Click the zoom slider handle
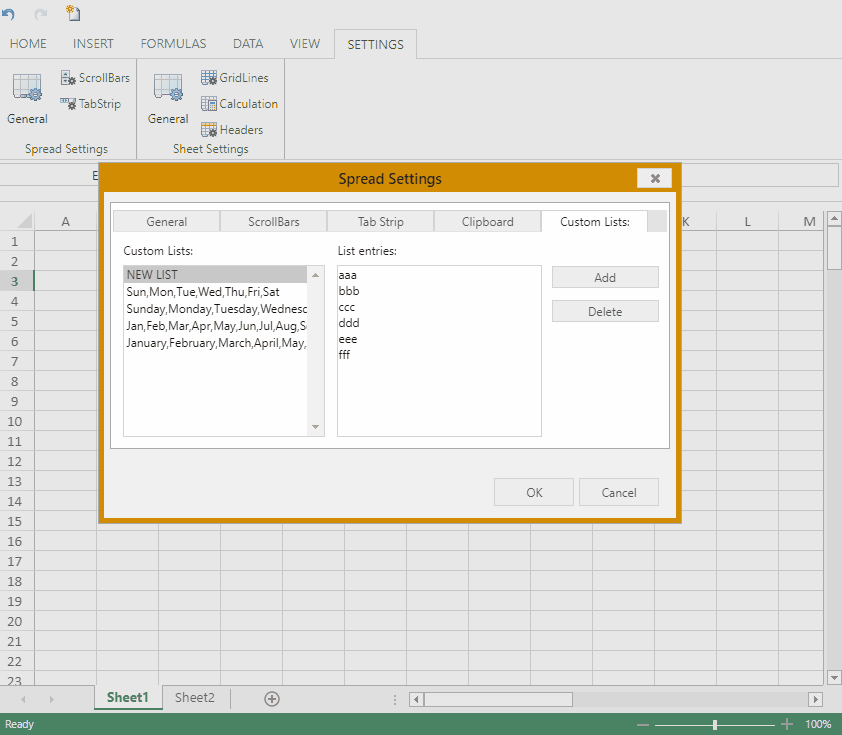The width and height of the screenshot is (842, 735). 714,724
